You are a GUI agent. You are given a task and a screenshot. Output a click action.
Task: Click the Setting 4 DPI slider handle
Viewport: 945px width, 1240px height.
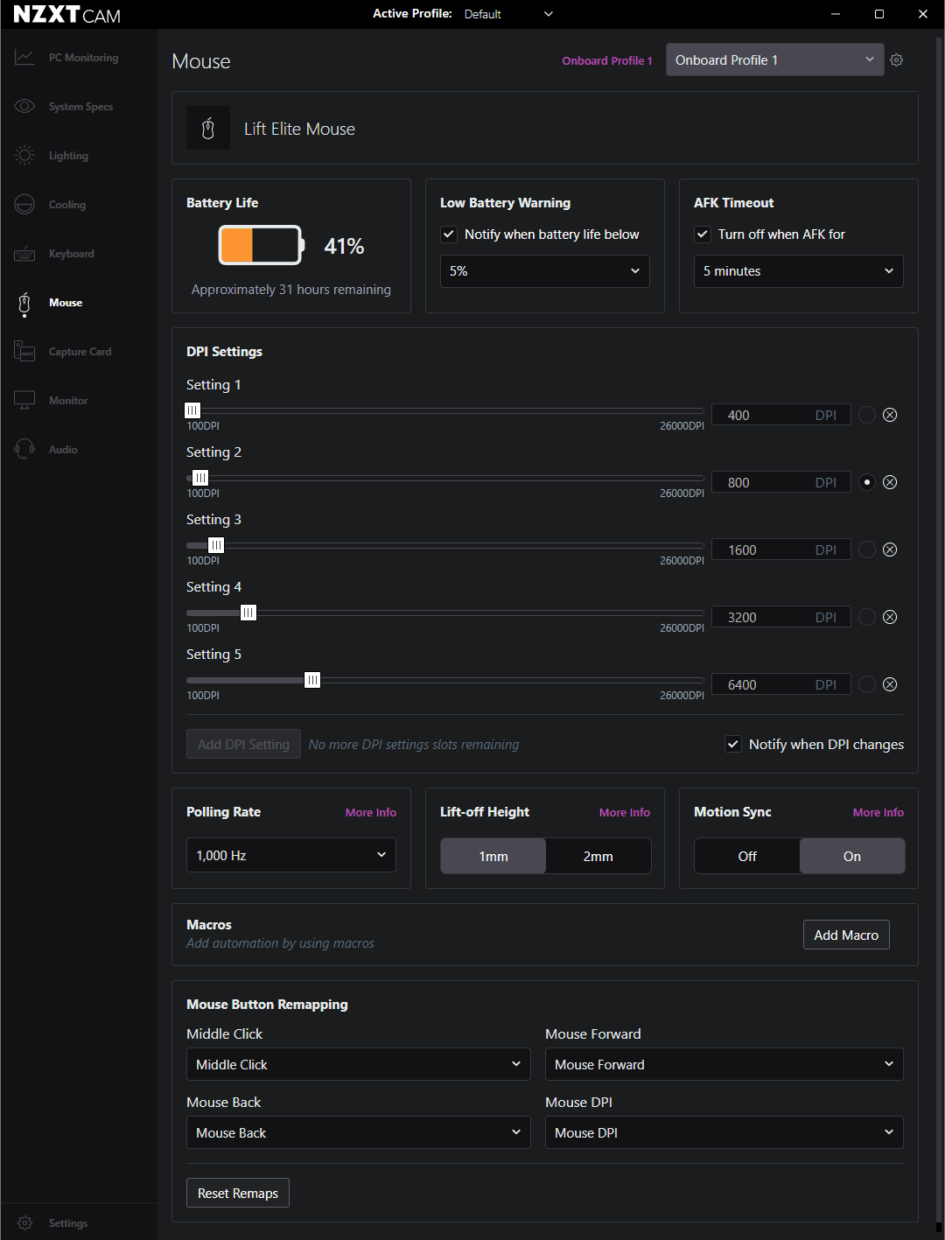248,612
